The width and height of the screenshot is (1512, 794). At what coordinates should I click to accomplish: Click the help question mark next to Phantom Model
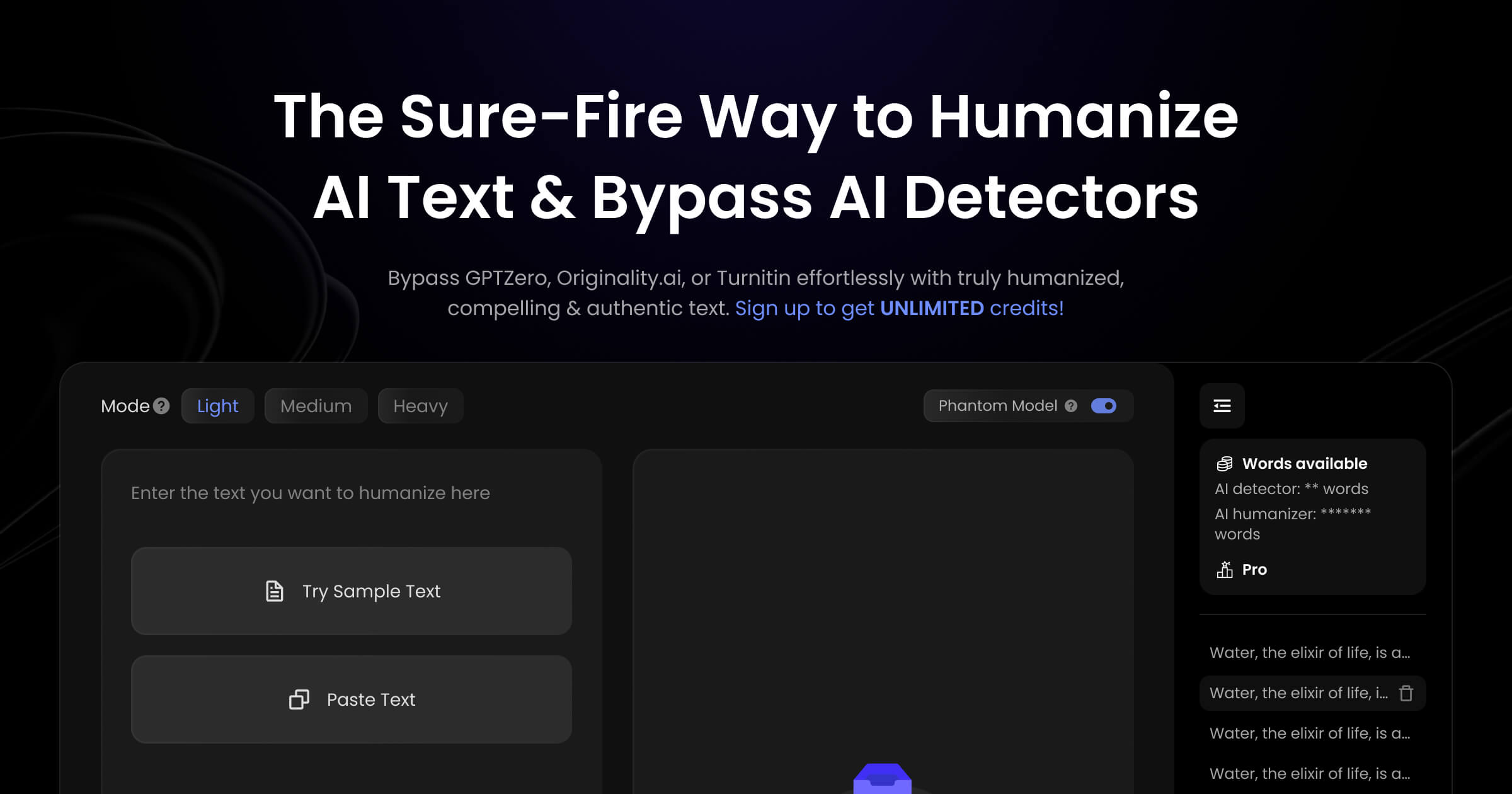pyautogui.click(x=1071, y=406)
